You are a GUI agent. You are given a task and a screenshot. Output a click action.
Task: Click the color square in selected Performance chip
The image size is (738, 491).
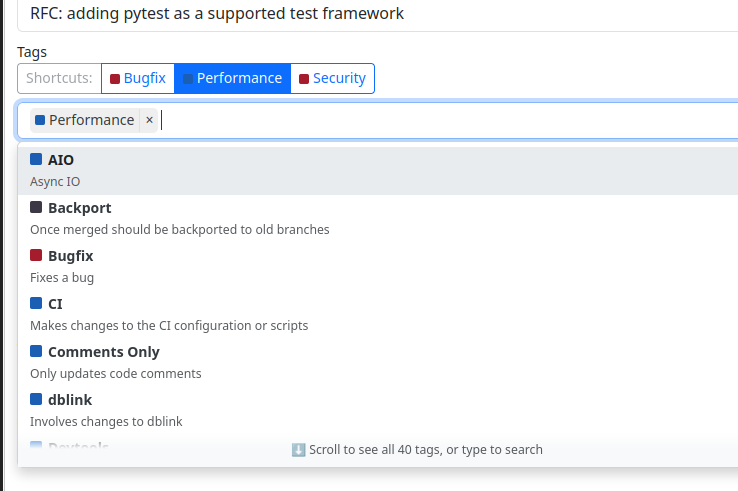point(40,120)
